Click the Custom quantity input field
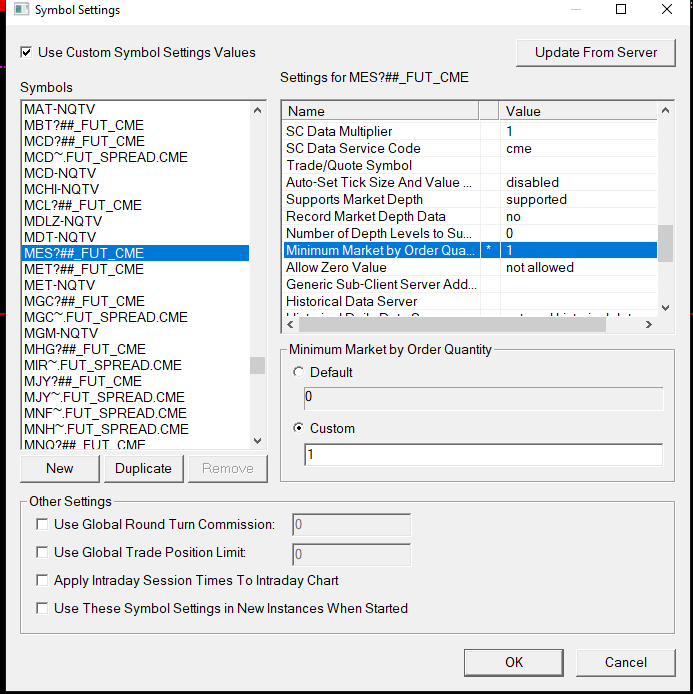Image resolution: width=693 pixels, height=694 pixels. [484, 455]
